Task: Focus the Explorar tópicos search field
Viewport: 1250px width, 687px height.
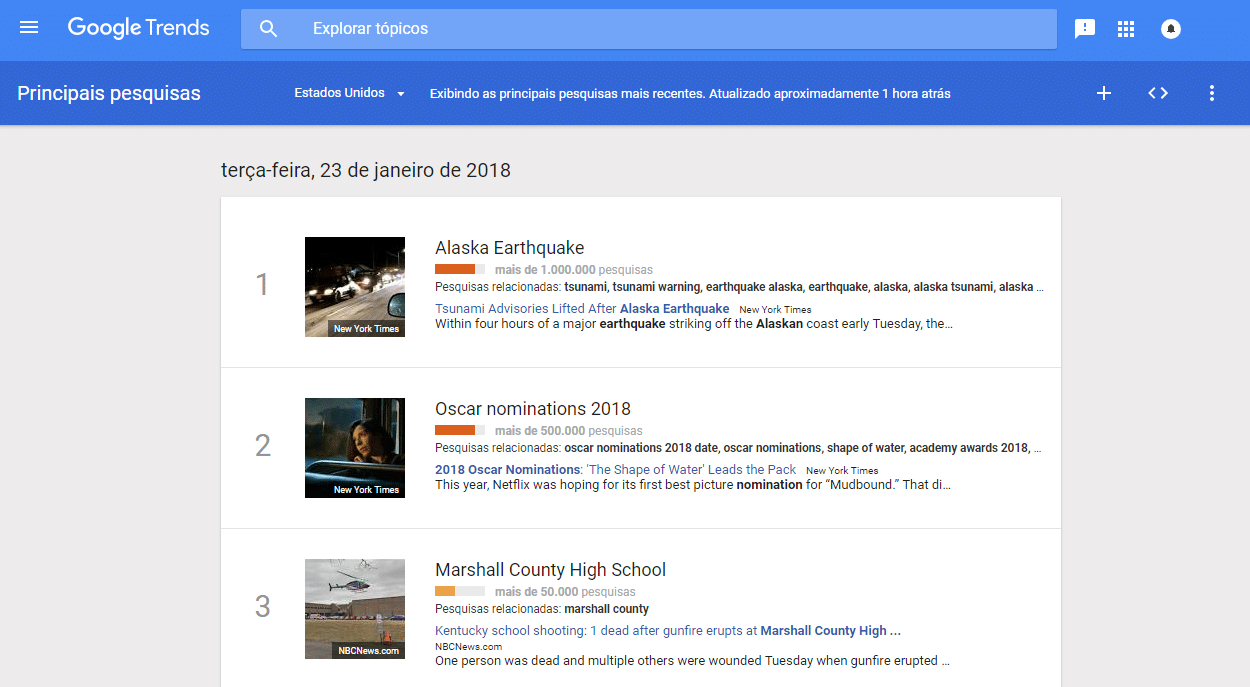Action: tap(648, 29)
